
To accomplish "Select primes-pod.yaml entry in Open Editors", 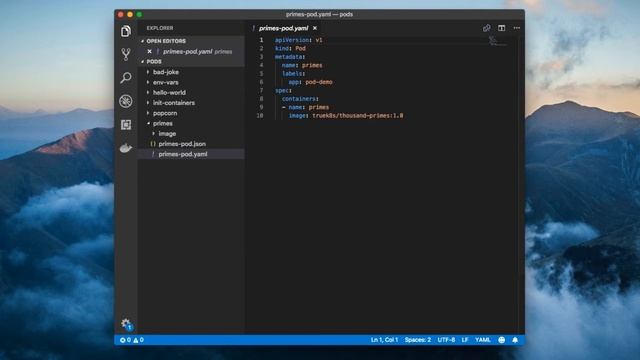I will tap(191, 51).
